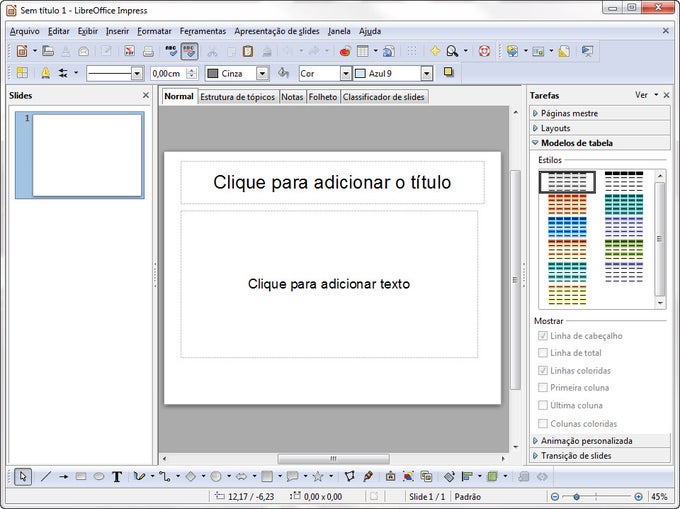Image resolution: width=680 pixels, height=509 pixels.
Task: Open LibreOffice Help lifebuoy icon
Action: (484, 51)
